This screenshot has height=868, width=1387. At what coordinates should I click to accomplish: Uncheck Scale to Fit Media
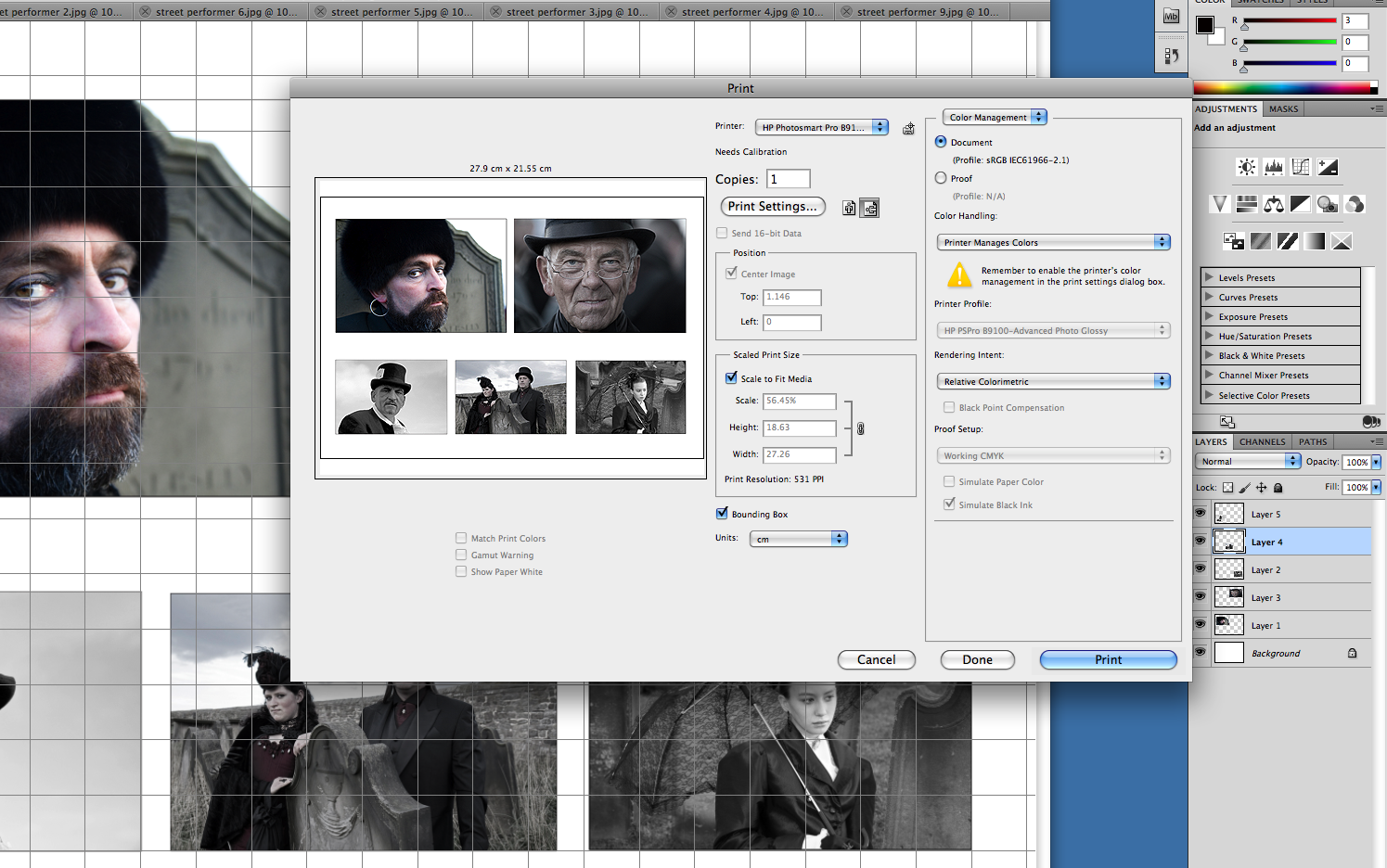(731, 377)
